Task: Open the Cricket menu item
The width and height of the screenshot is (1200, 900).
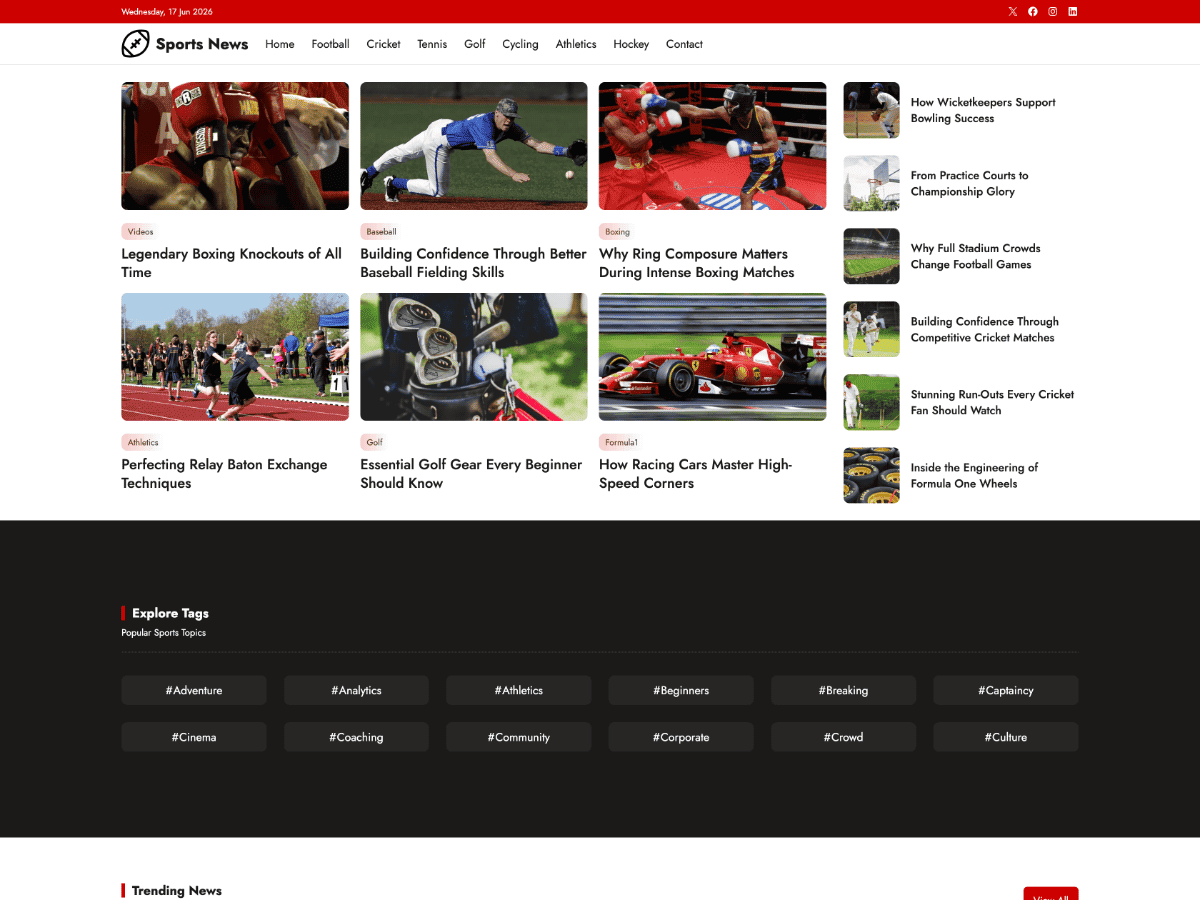Action: point(383,44)
